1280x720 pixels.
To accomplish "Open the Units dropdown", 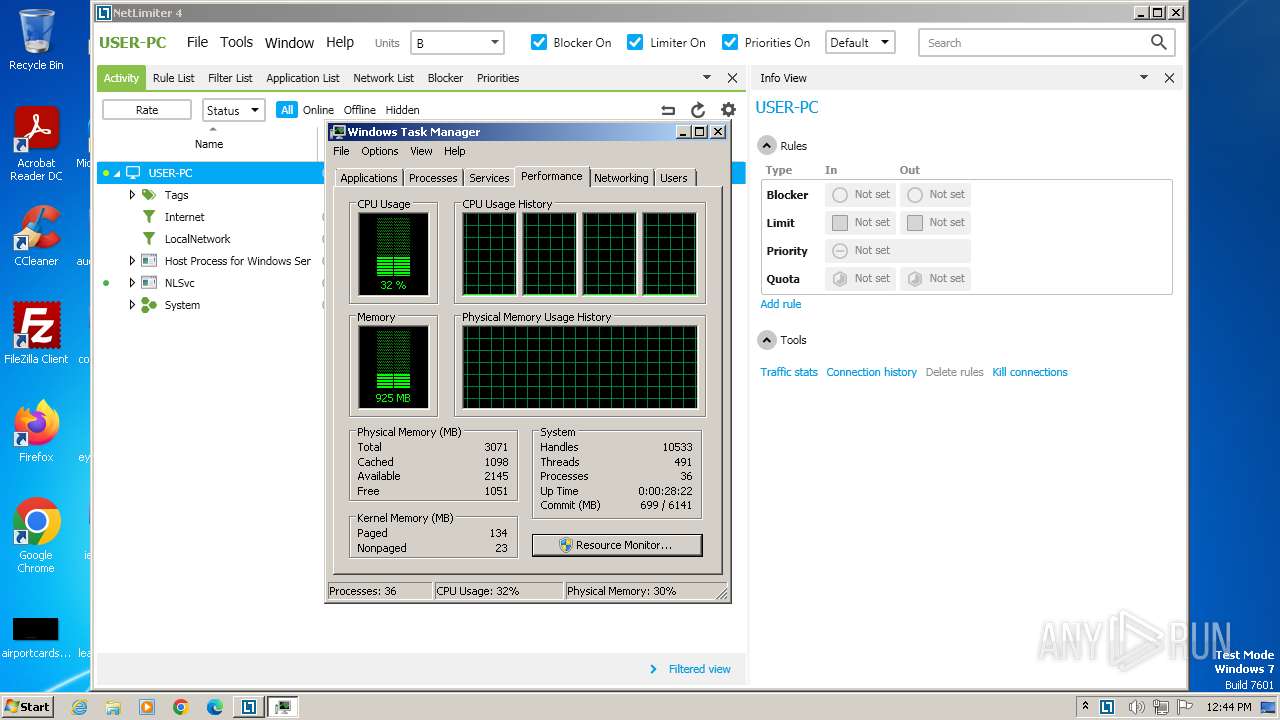I will pos(457,43).
